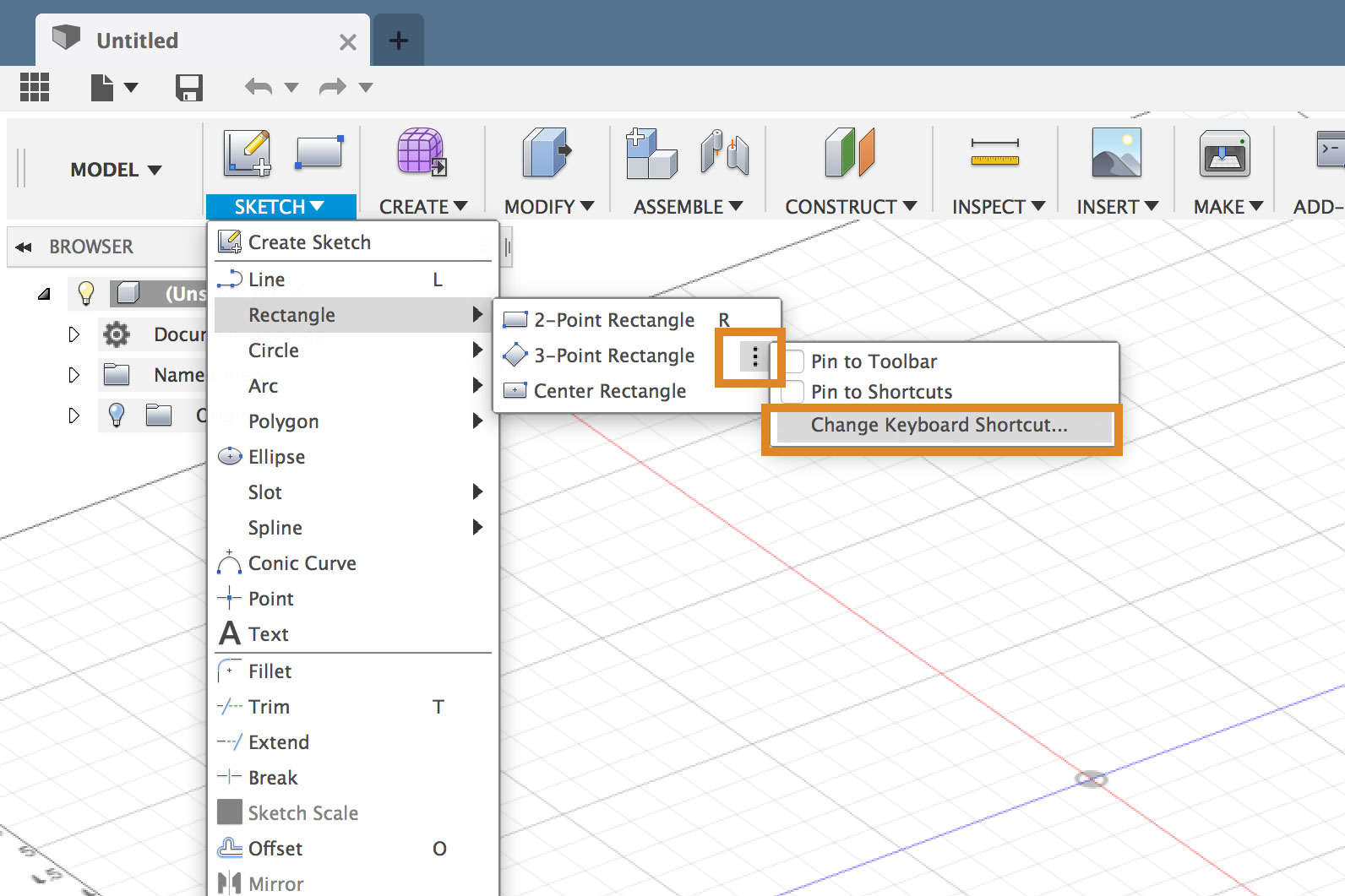Screen dimensions: 1345x896
Task: Click the Measure ruler icon
Action: (994, 152)
